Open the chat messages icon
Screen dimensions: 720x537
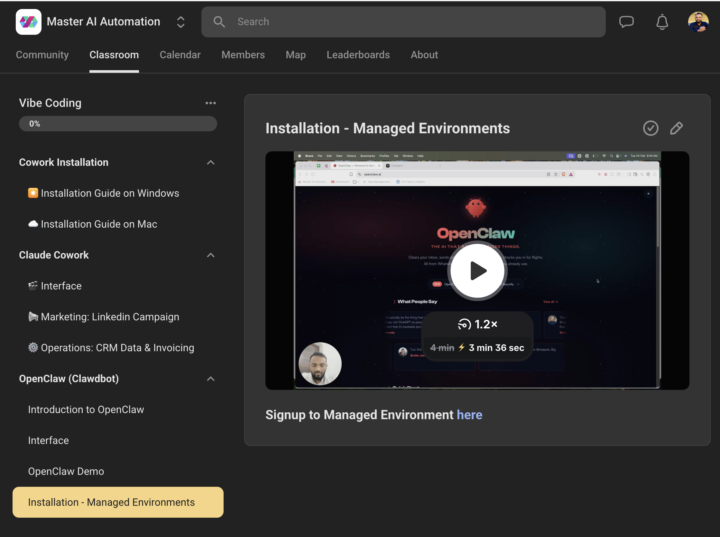[x=626, y=22]
